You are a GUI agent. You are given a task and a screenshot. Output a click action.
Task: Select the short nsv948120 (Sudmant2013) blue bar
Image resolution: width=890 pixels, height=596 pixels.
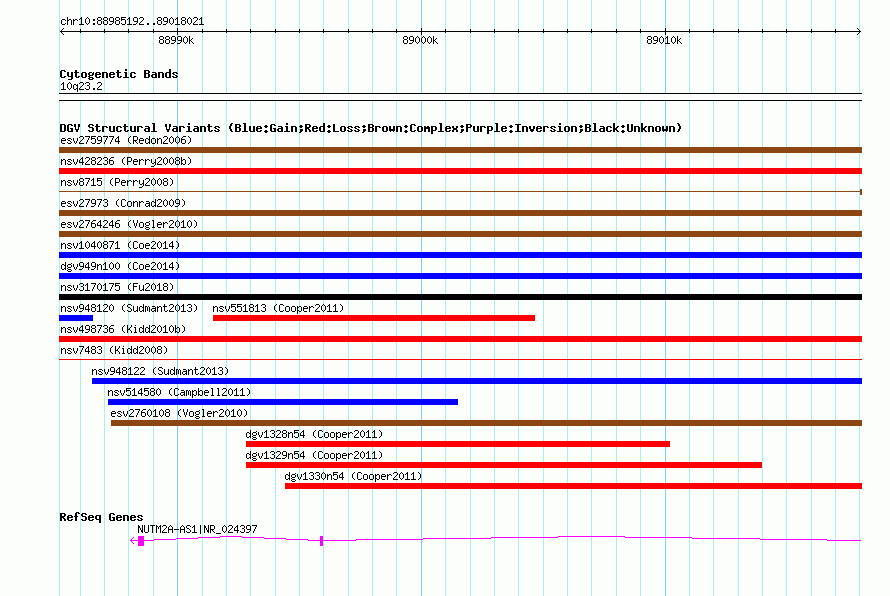point(76,318)
